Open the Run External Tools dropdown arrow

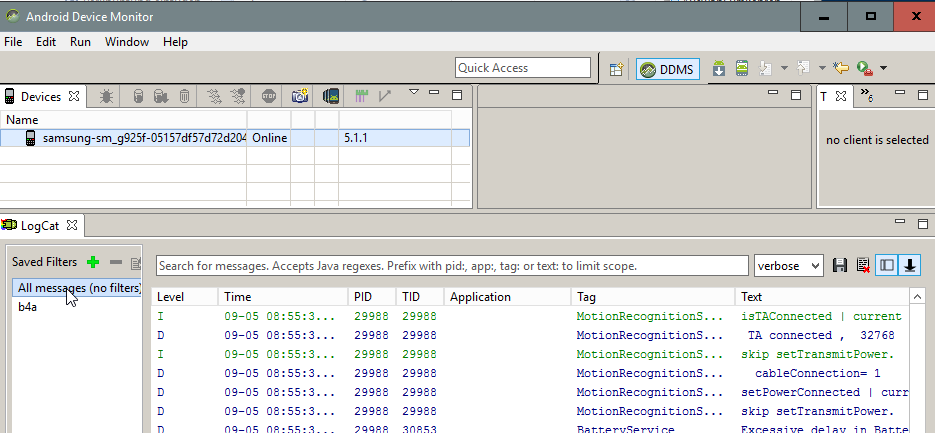click(883, 69)
